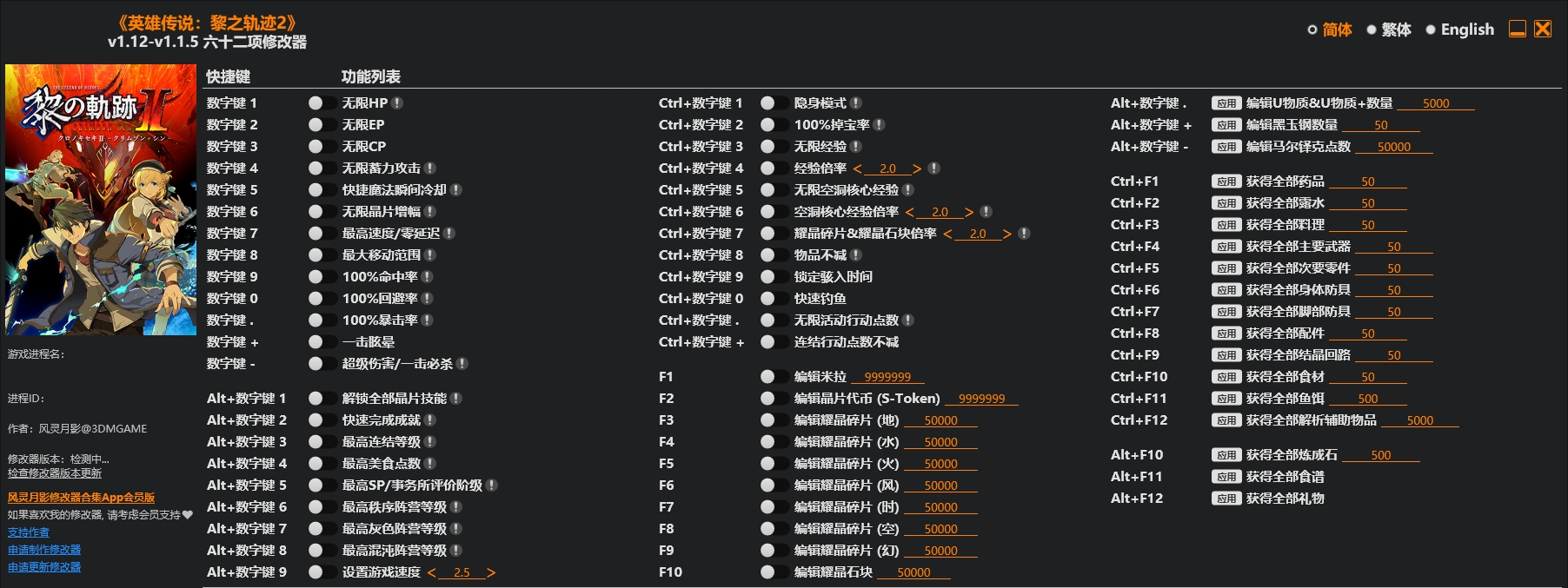Click 应用 button for 获得全部药品
The height and width of the screenshot is (588, 1568).
[1226, 182]
